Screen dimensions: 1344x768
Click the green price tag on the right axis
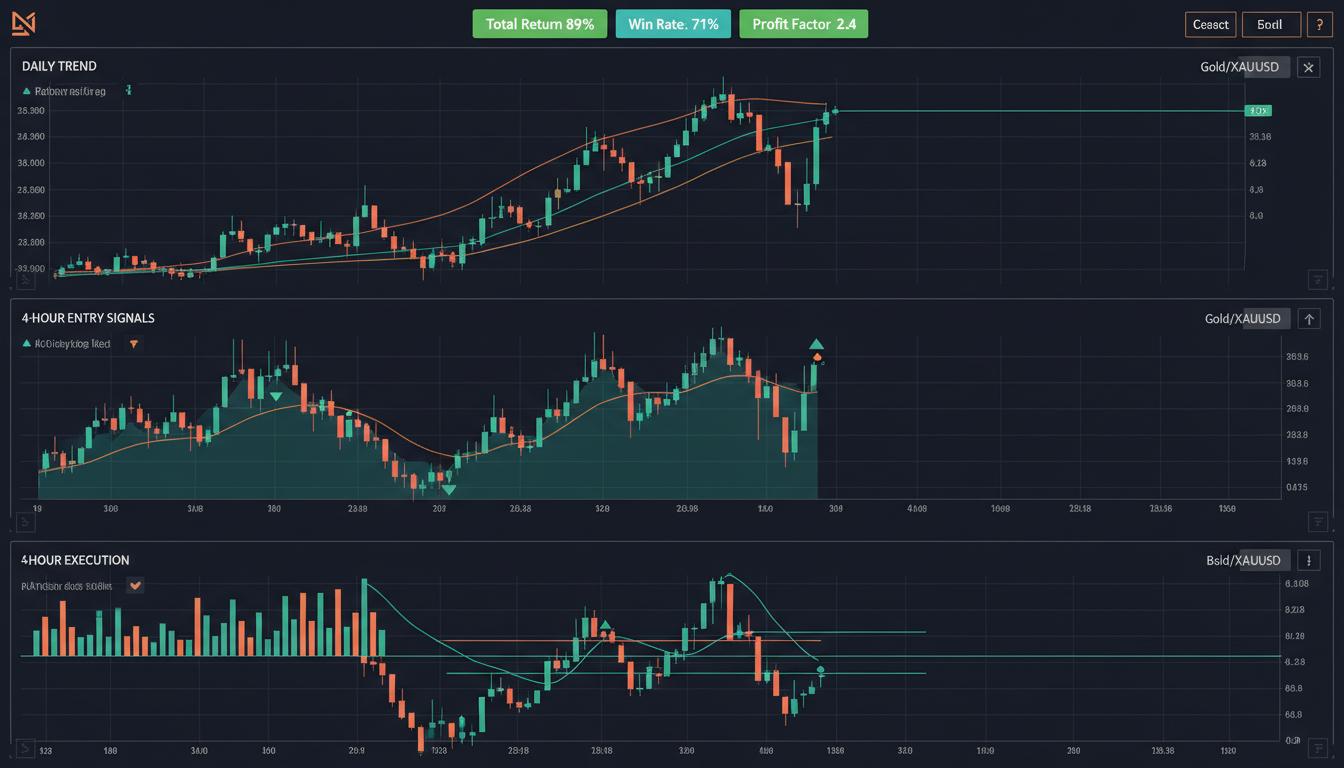1258,110
